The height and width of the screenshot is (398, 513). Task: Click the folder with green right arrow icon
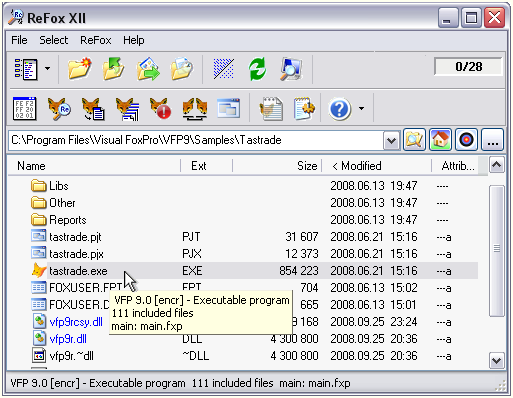coord(148,69)
